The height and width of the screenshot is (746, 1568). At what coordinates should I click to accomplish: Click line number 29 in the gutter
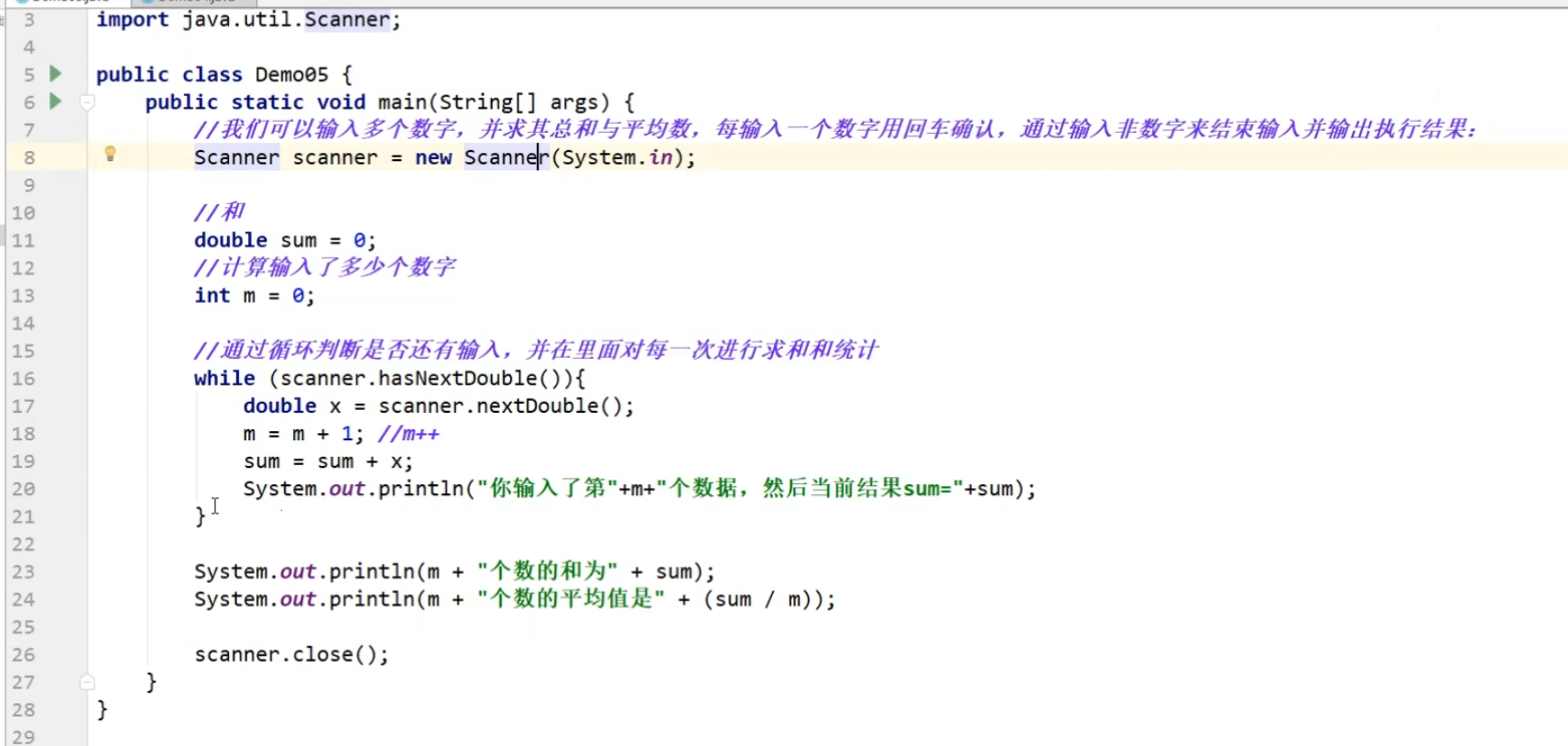tap(23, 736)
